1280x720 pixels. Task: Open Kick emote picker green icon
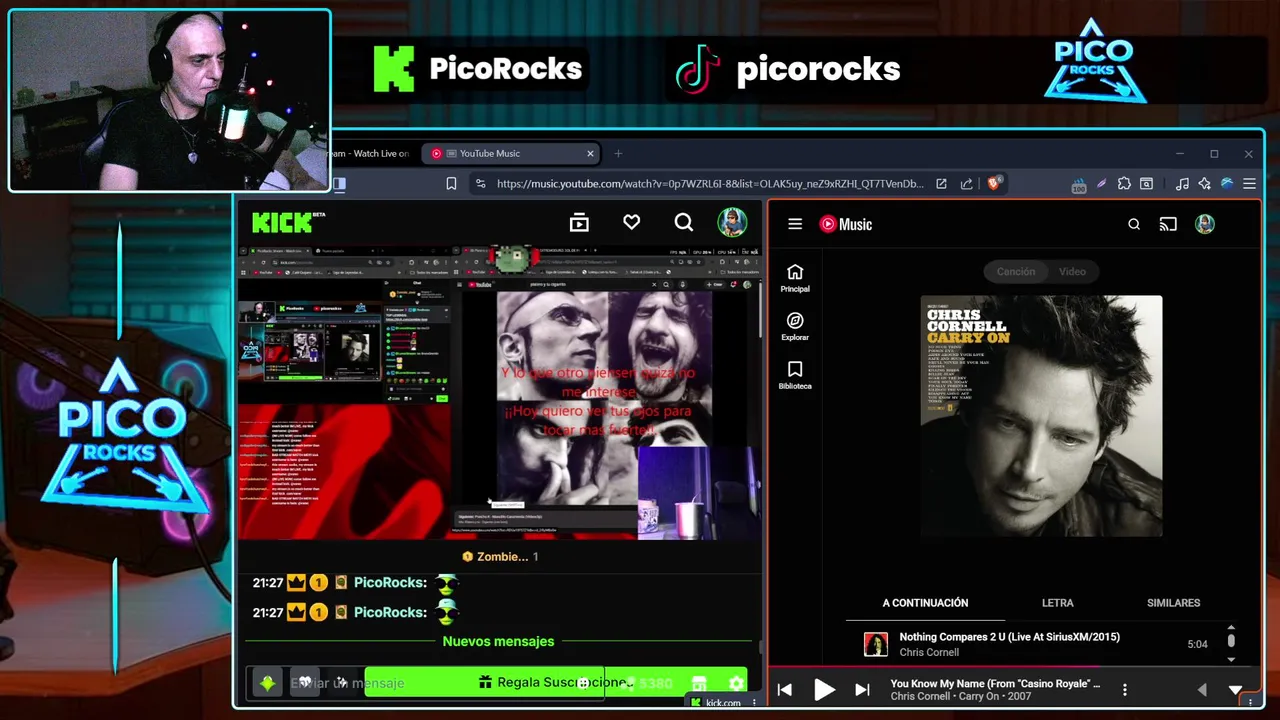tap(268, 683)
